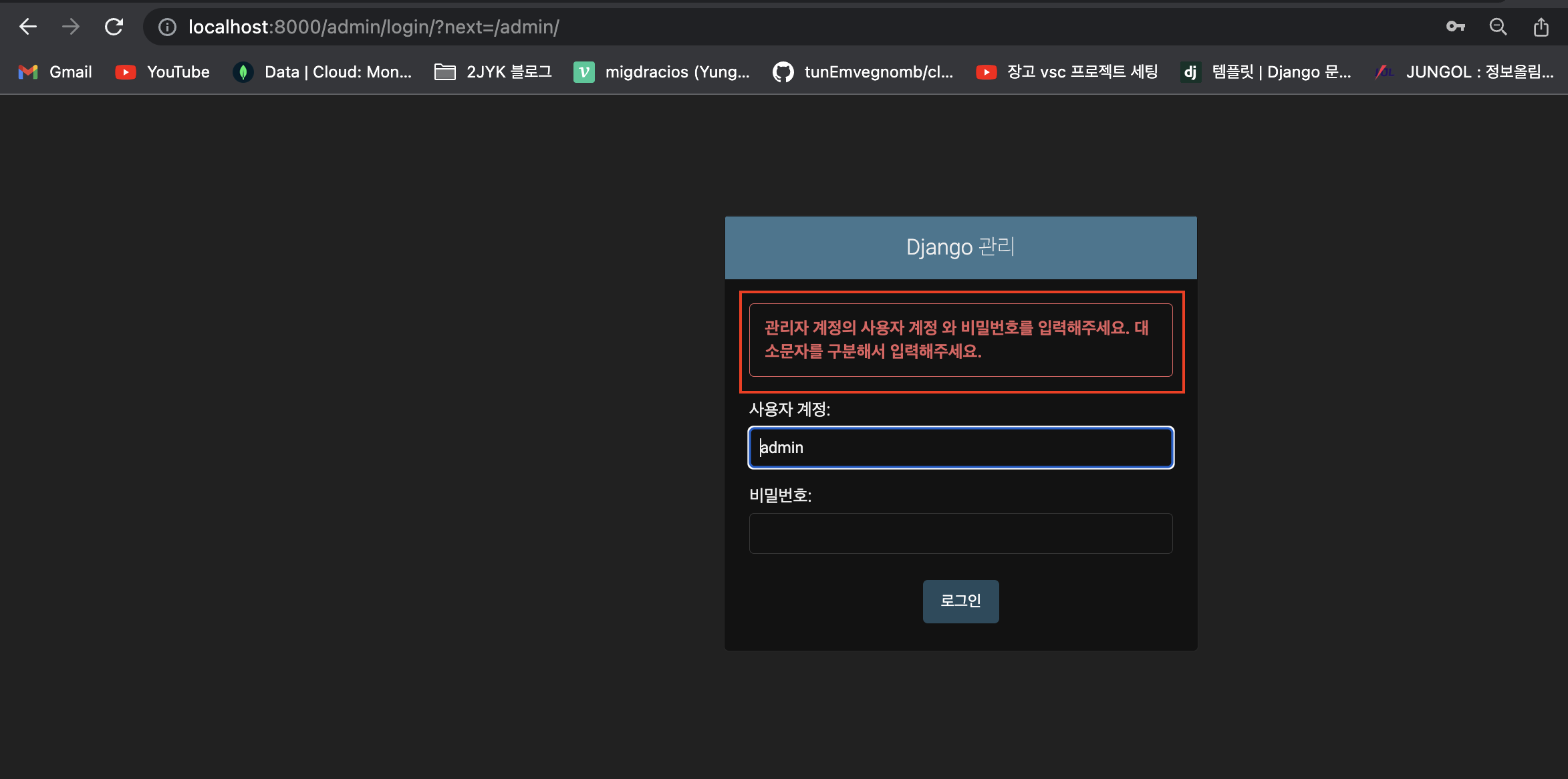Reload the admin login page
This screenshot has width=1568, height=779.
[114, 27]
